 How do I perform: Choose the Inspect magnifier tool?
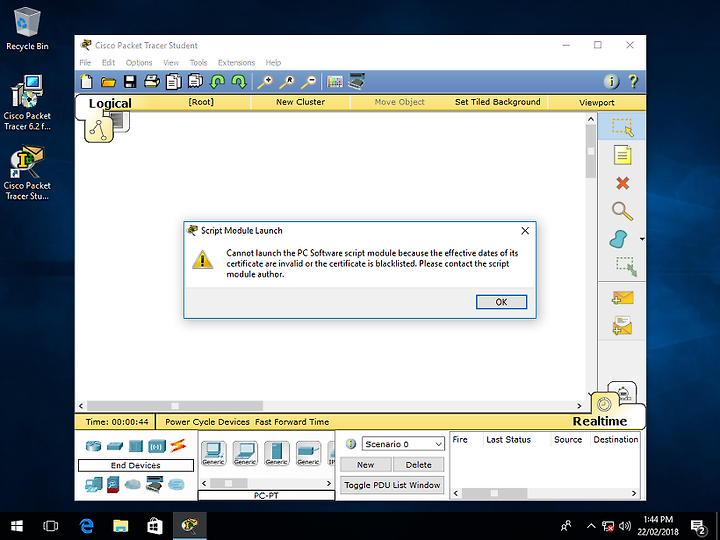pos(622,211)
